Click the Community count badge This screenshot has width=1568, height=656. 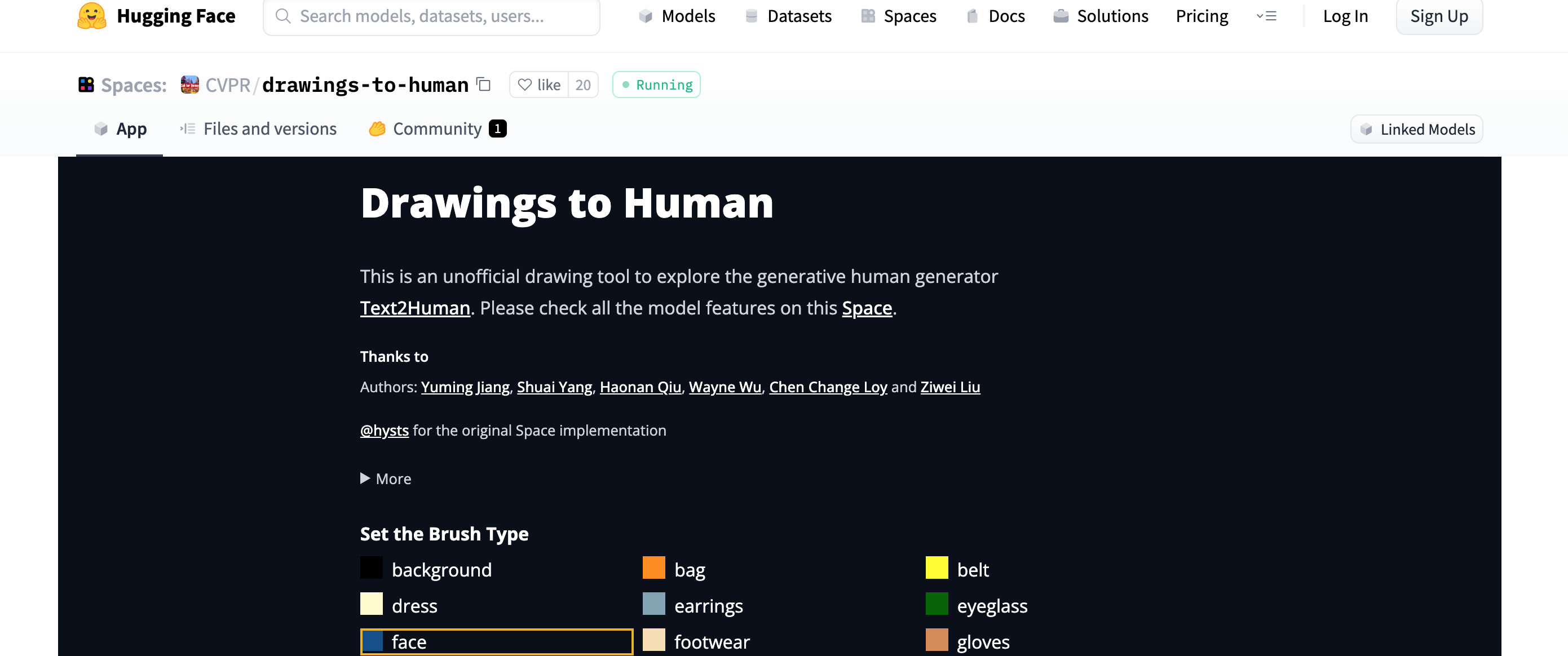pyautogui.click(x=497, y=129)
